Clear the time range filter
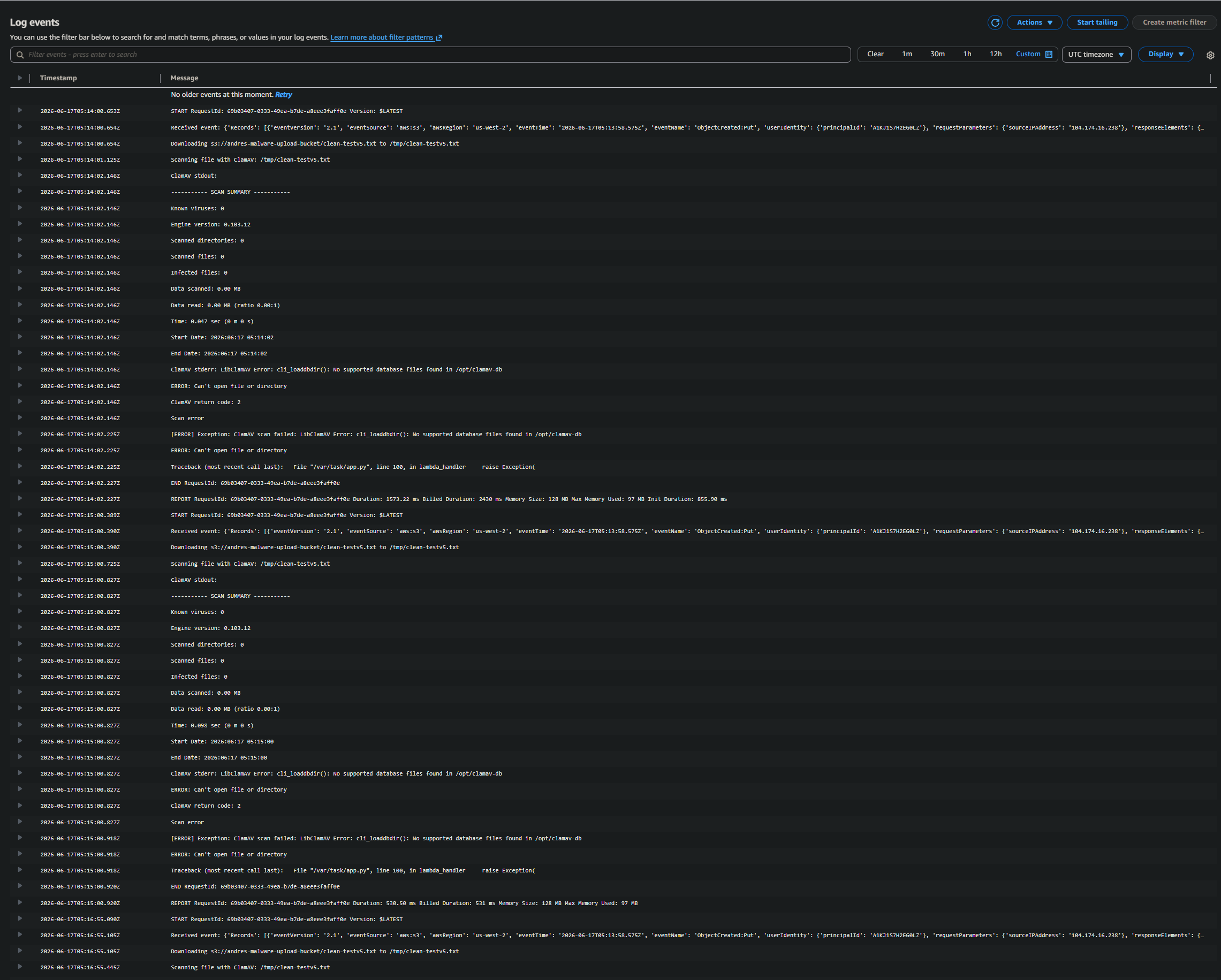The width and height of the screenshot is (1221, 980). tap(875, 55)
